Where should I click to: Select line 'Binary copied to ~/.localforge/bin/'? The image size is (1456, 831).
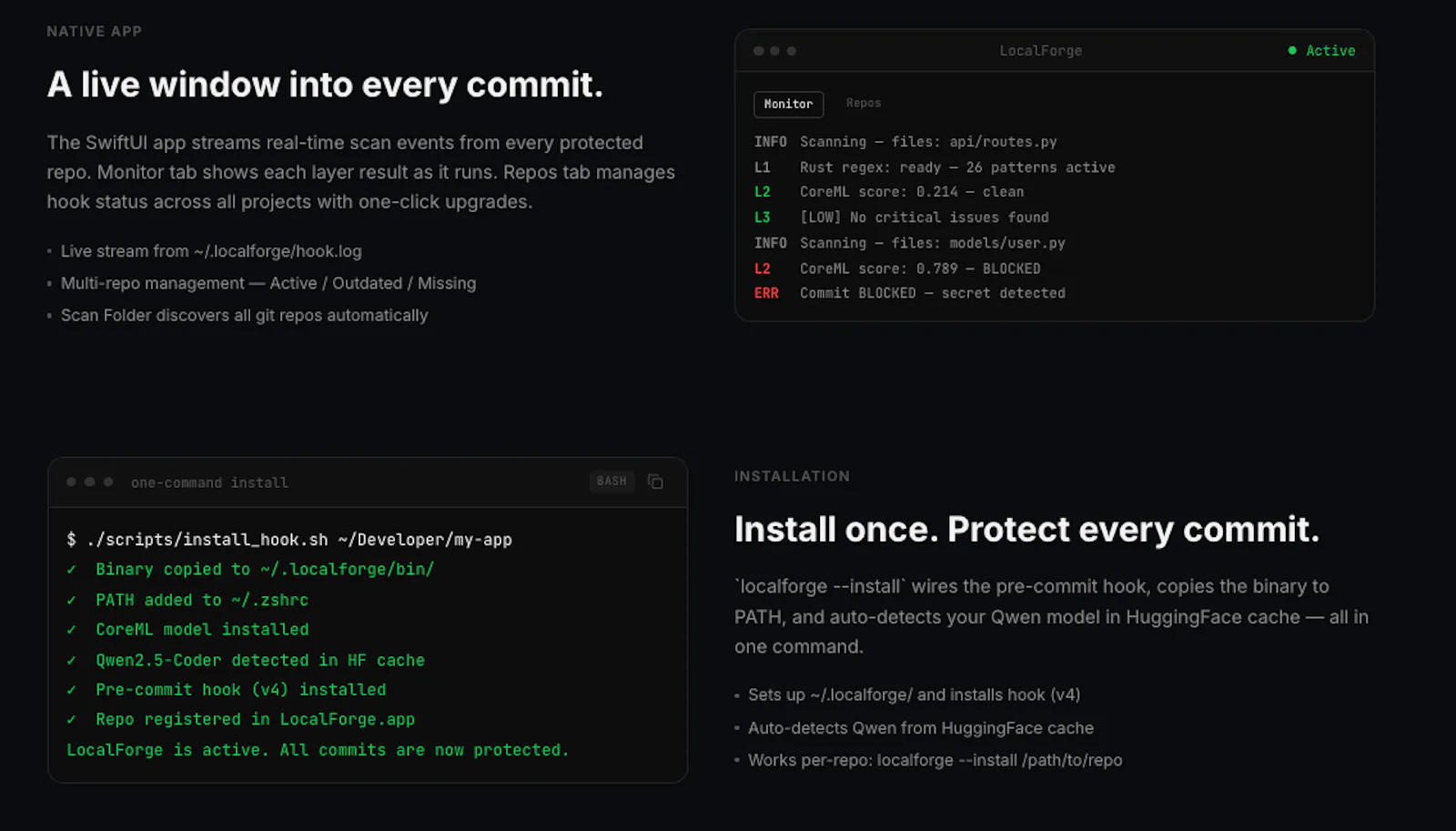click(x=265, y=569)
